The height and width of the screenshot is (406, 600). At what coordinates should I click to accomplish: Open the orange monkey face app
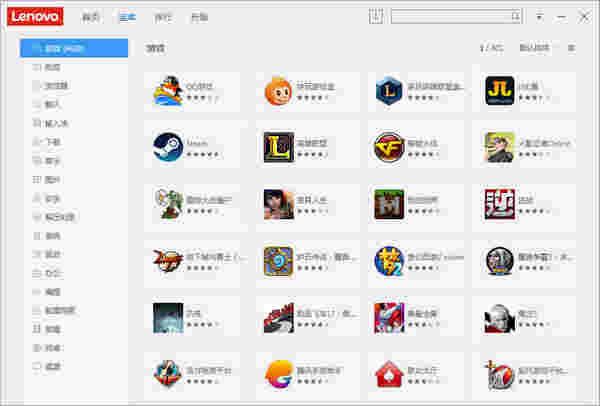(279, 91)
